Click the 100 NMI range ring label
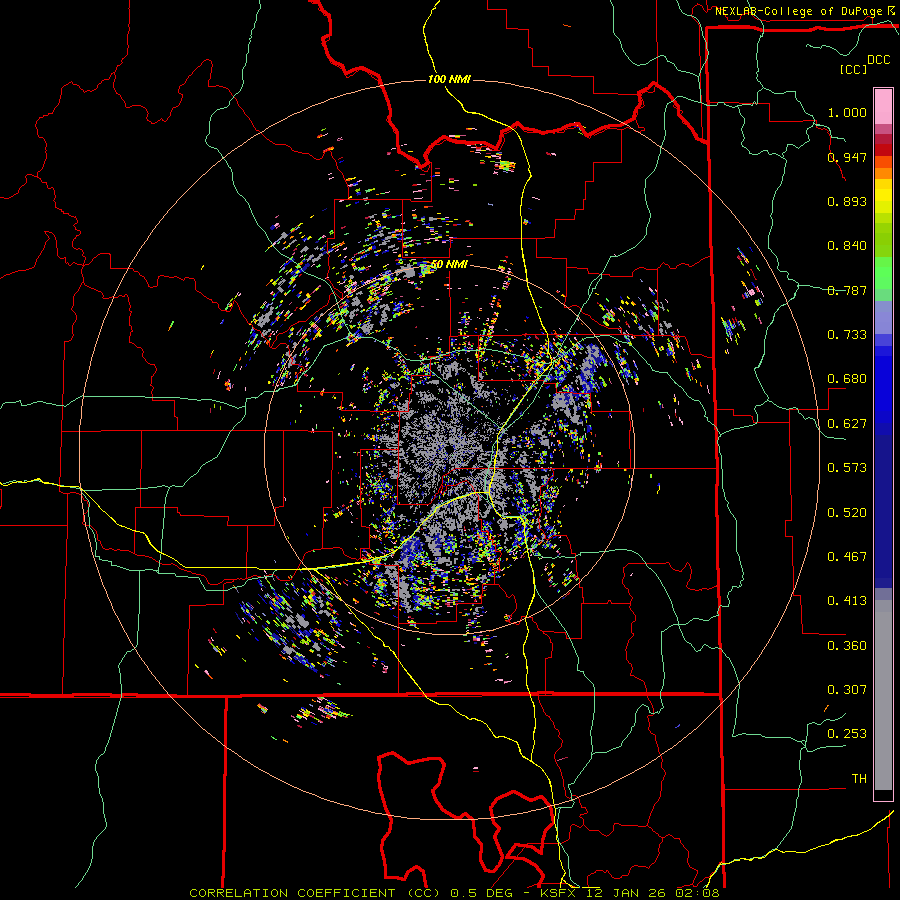 pyautogui.click(x=449, y=79)
